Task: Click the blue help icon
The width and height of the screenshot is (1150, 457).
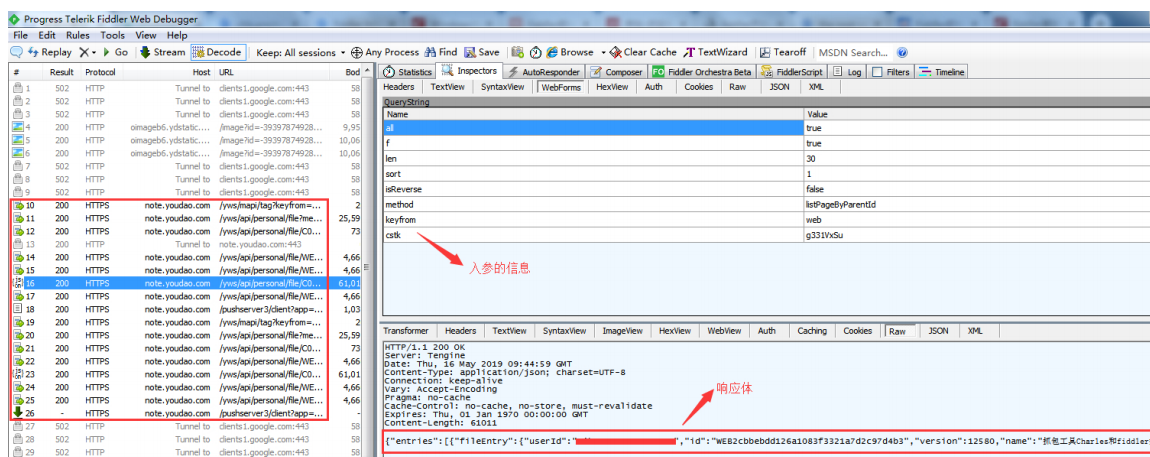Action: click(x=903, y=53)
